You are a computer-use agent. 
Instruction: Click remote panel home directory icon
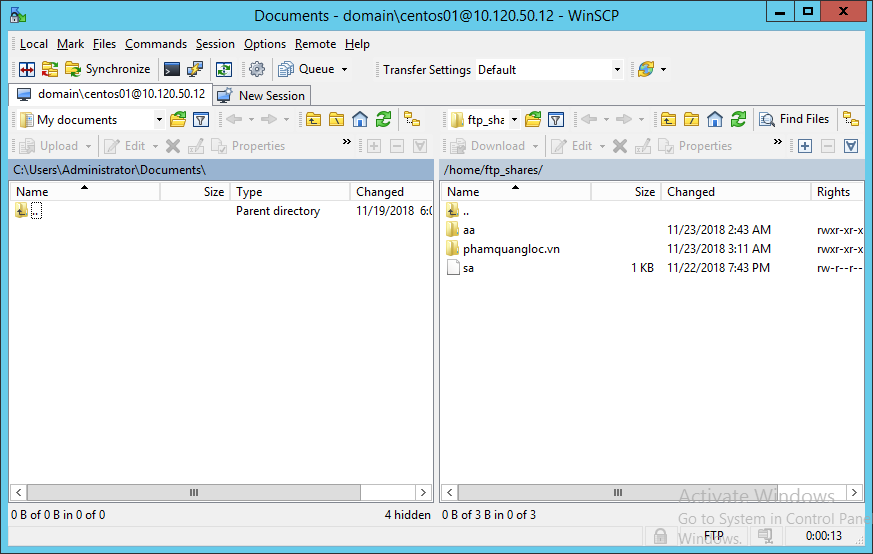click(x=715, y=119)
